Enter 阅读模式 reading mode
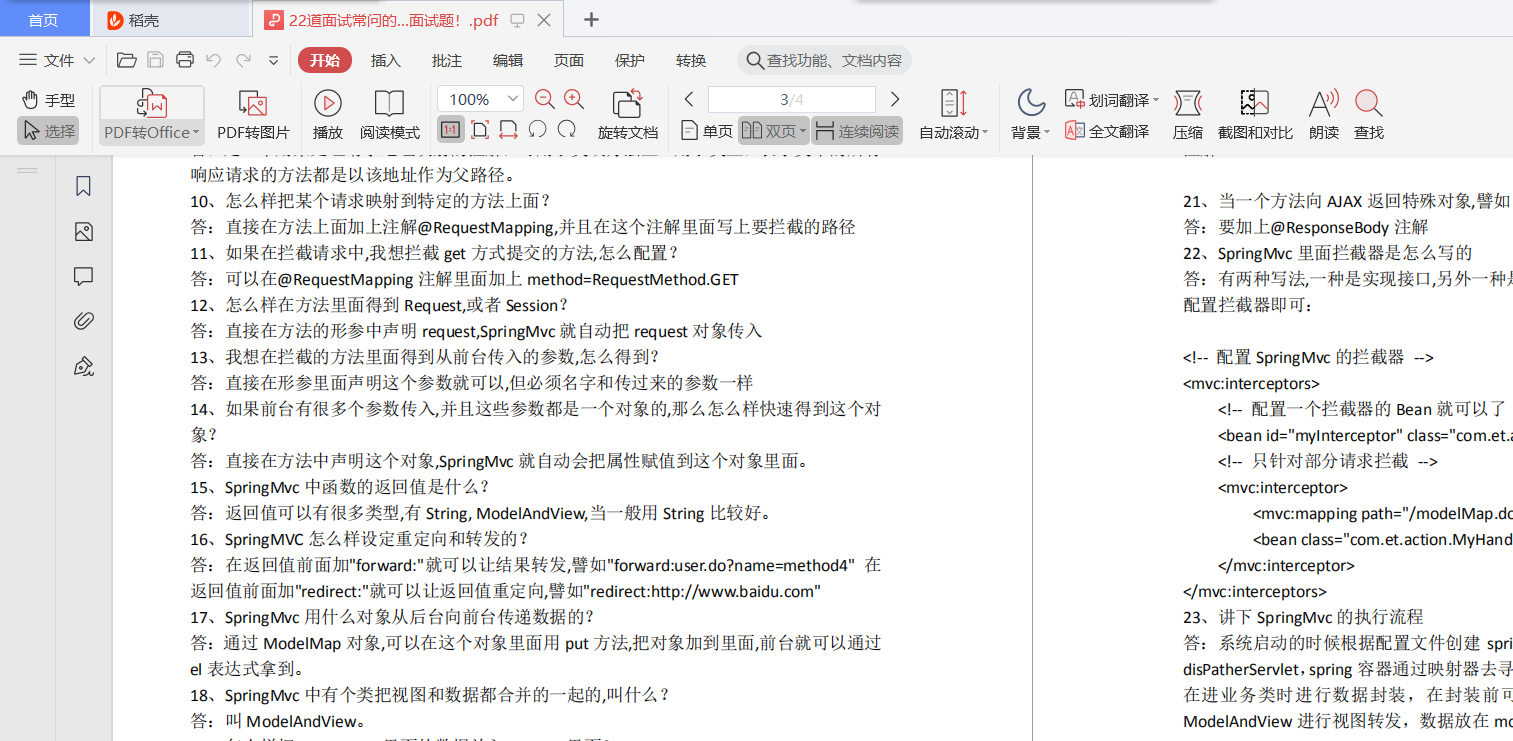The image size is (1513, 741). [x=390, y=115]
